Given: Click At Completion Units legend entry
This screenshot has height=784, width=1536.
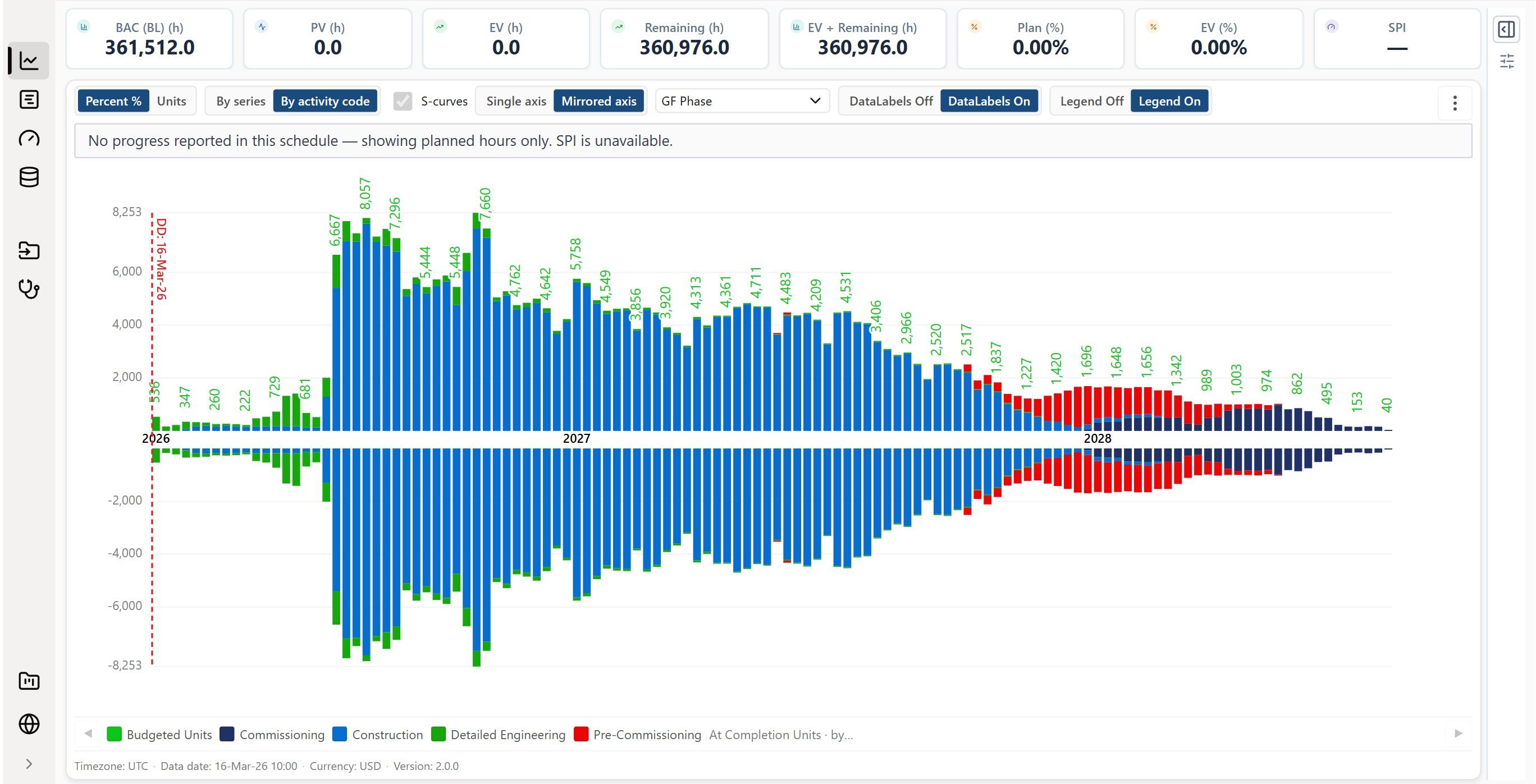Looking at the screenshot, I should pyautogui.click(x=780, y=735).
